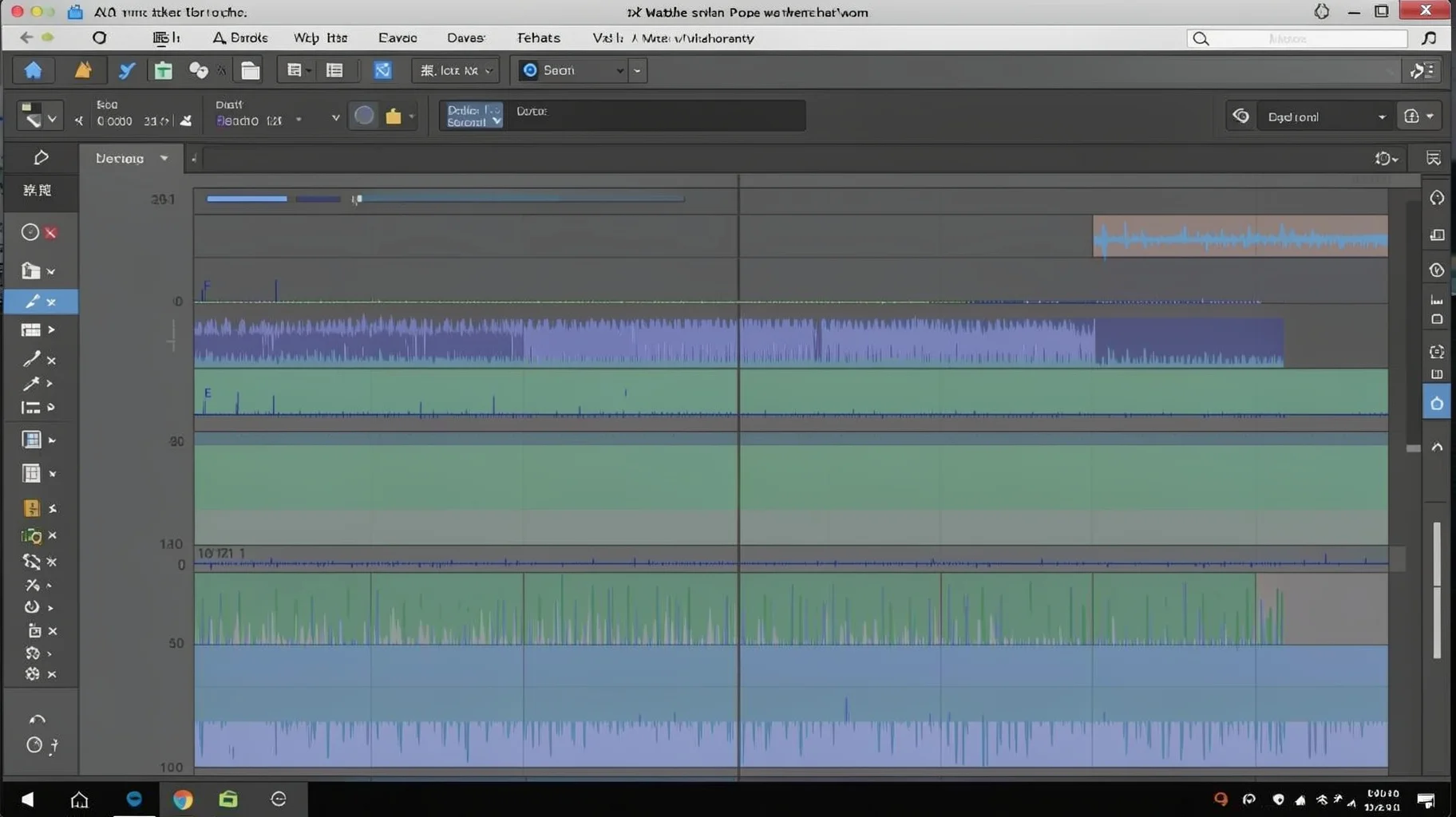Click the white folder toolbar icon
This screenshot has height=817, width=1456.
click(251, 70)
